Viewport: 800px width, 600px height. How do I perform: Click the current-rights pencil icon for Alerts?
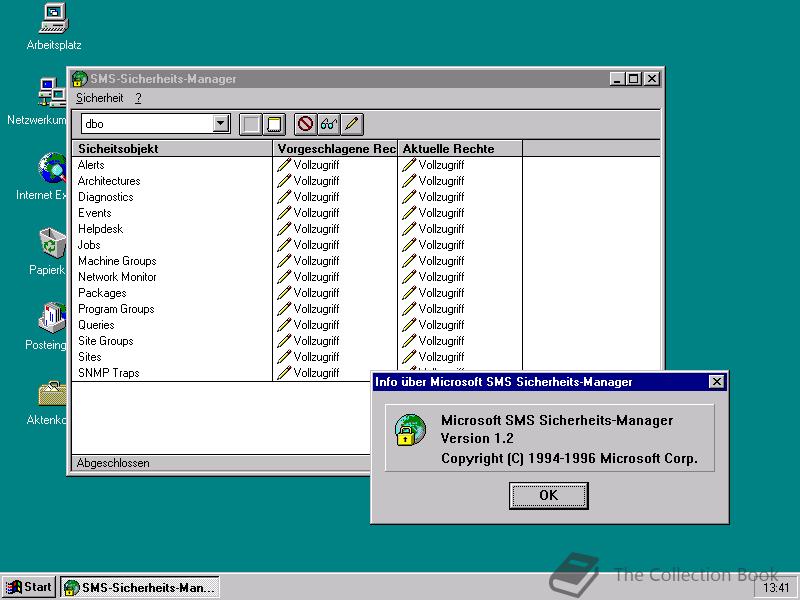click(x=409, y=165)
